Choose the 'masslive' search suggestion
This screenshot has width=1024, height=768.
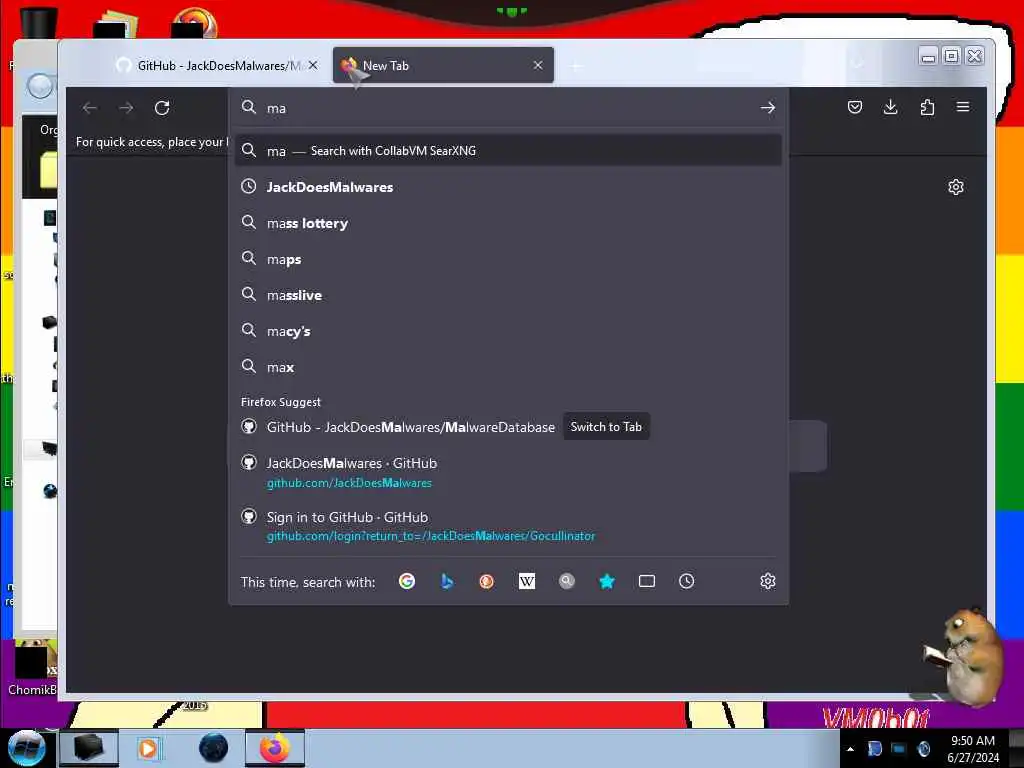[508, 295]
